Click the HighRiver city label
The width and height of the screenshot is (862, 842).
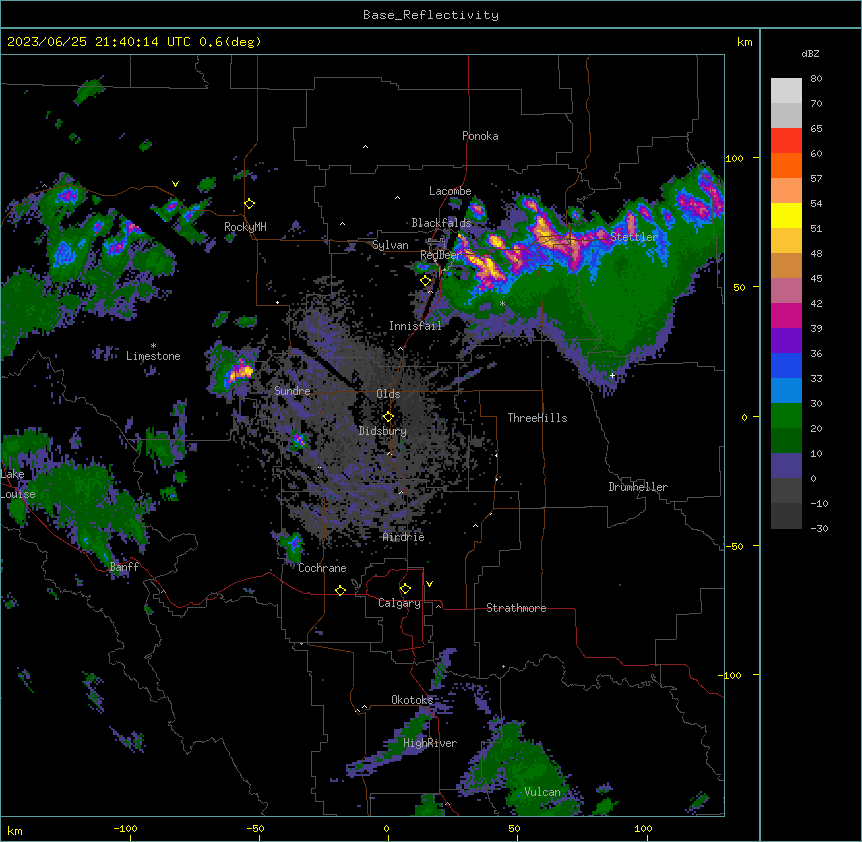pyautogui.click(x=429, y=743)
